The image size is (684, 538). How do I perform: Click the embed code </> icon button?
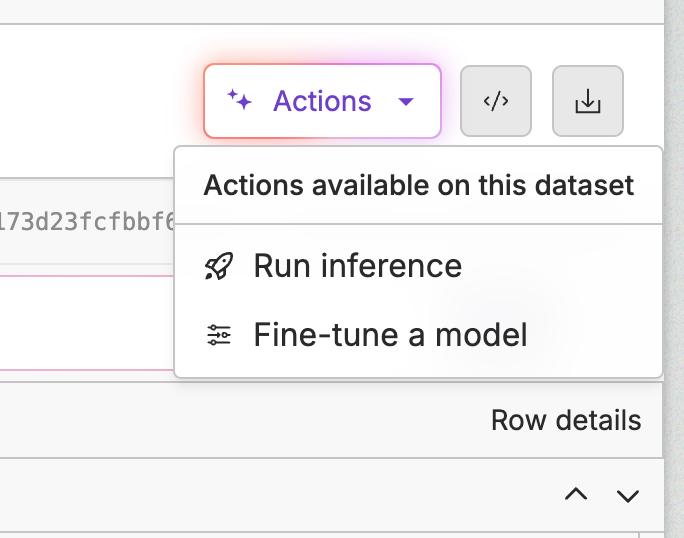pyautogui.click(x=496, y=101)
